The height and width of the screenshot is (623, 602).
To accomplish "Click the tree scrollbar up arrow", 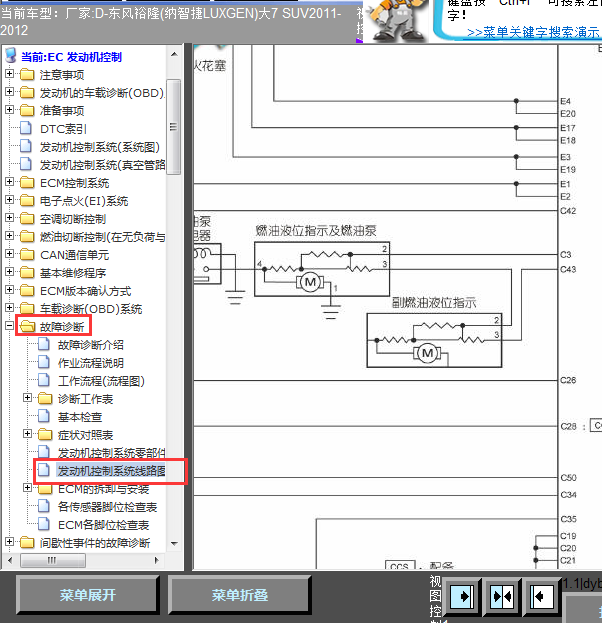I will pyautogui.click(x=174, y=54).
